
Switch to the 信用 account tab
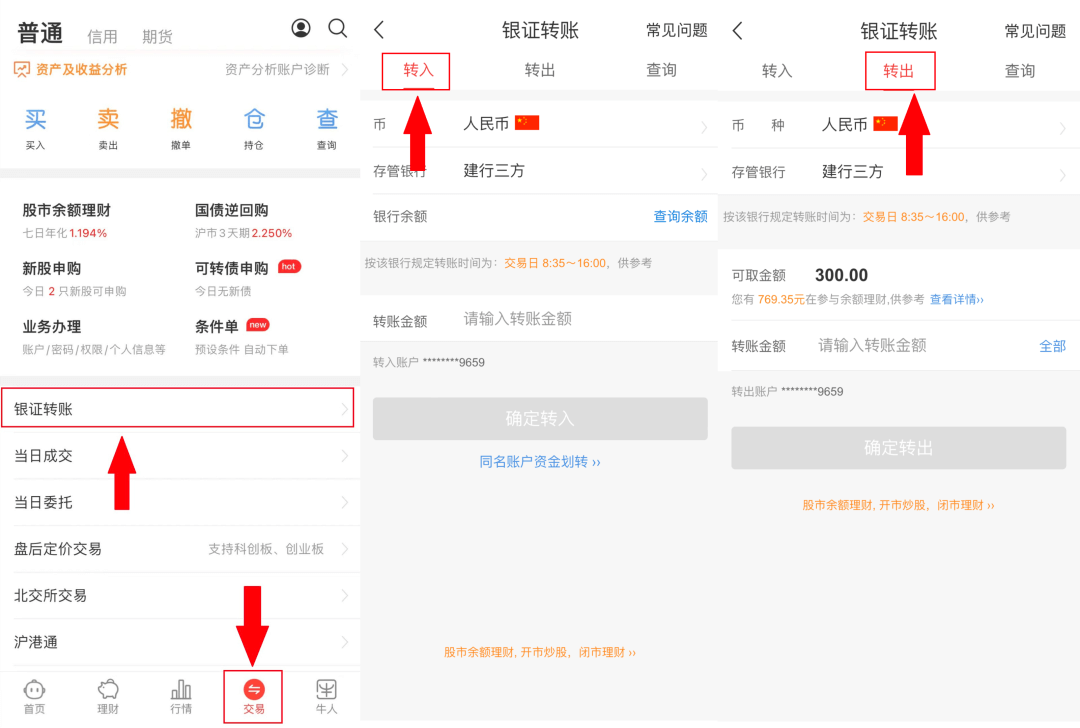click(102, 37)
